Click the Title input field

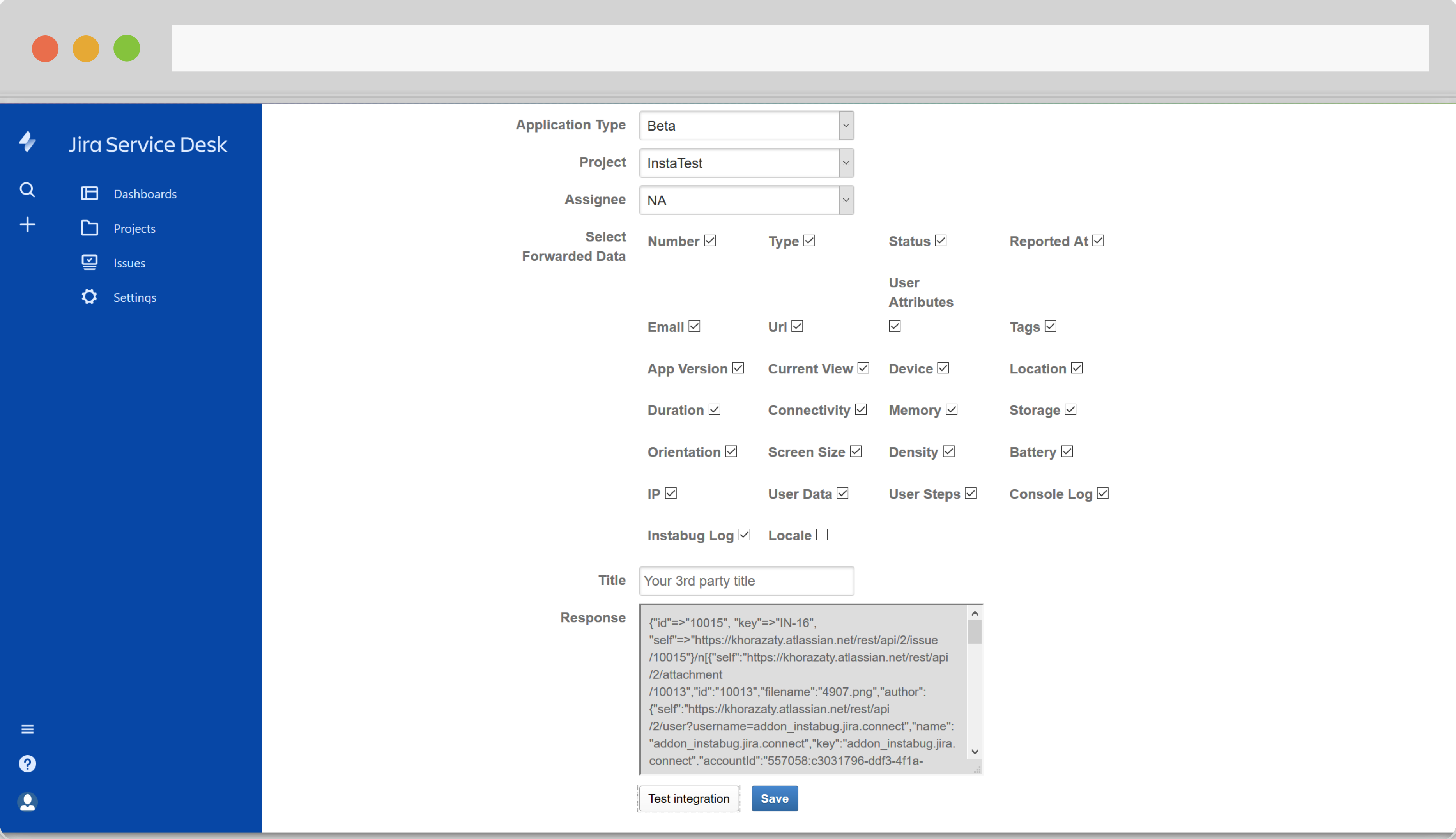pos(746,581)
